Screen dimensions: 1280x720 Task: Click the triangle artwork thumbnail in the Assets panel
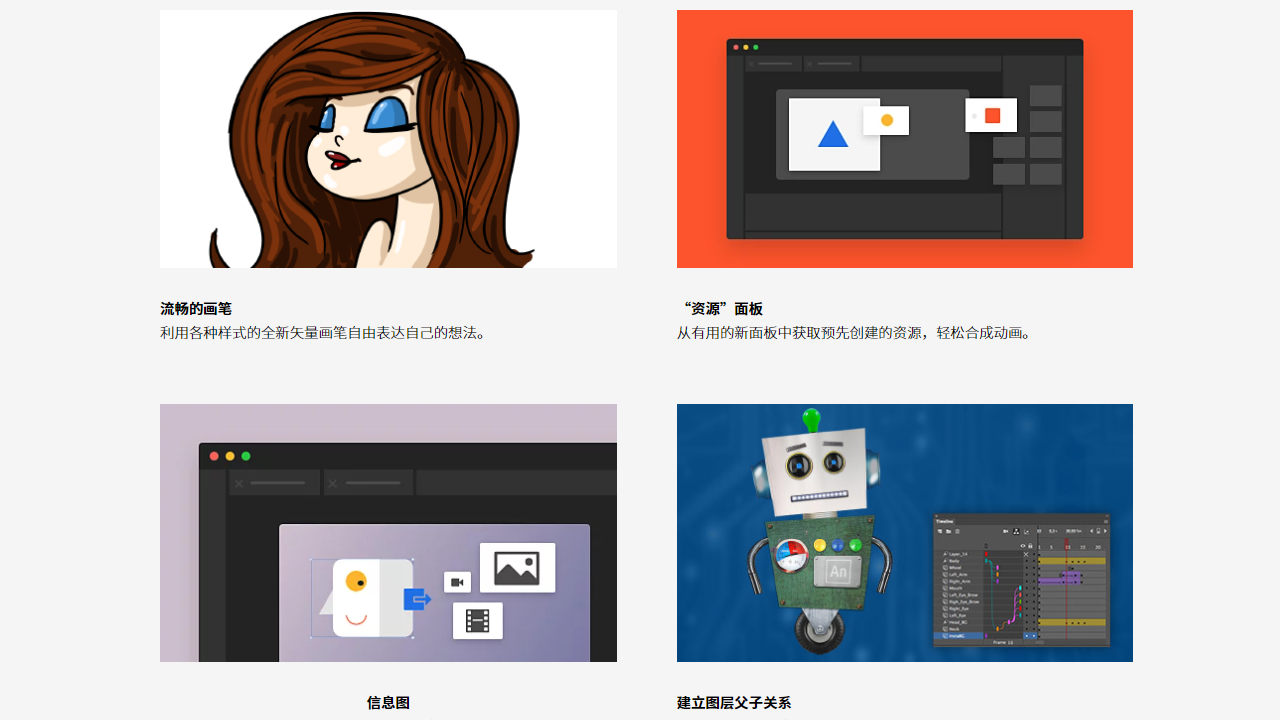[832, 135]
